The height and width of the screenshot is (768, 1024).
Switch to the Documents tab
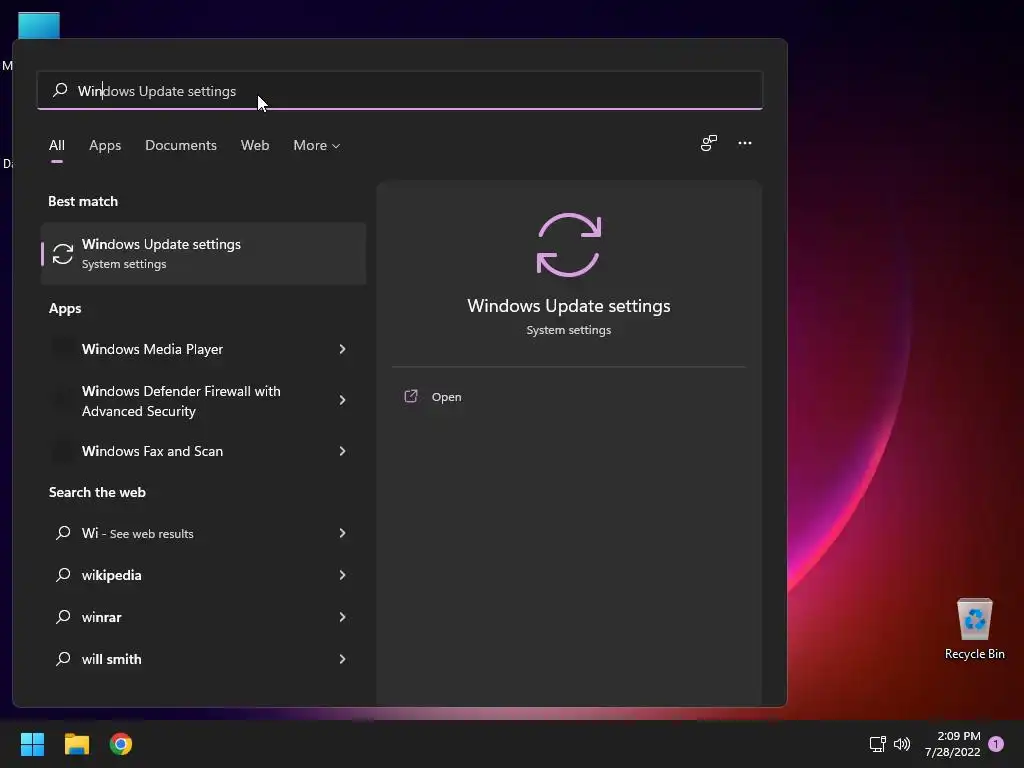click(x=181, y=145)
